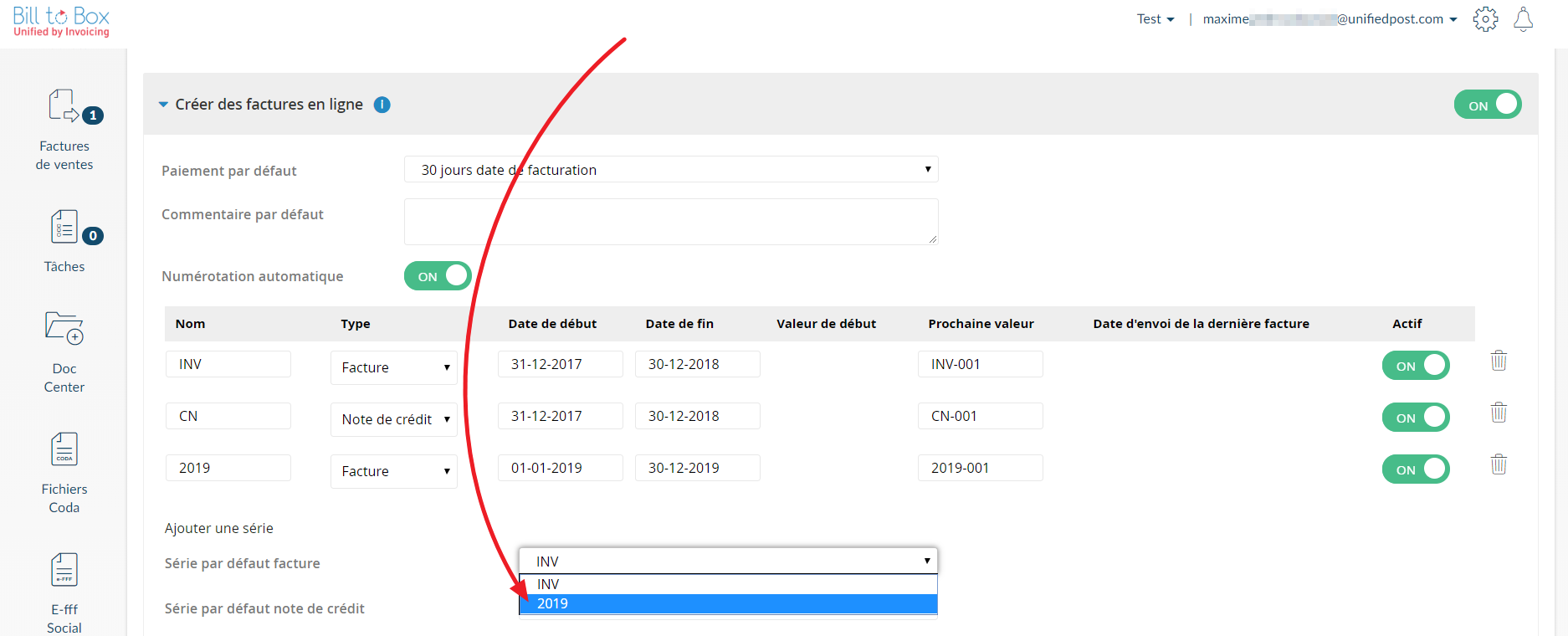Viewport: 1568px width, 636px height.
Task: Click Série par défaut note de crédit label
Action: coord(264,608)
